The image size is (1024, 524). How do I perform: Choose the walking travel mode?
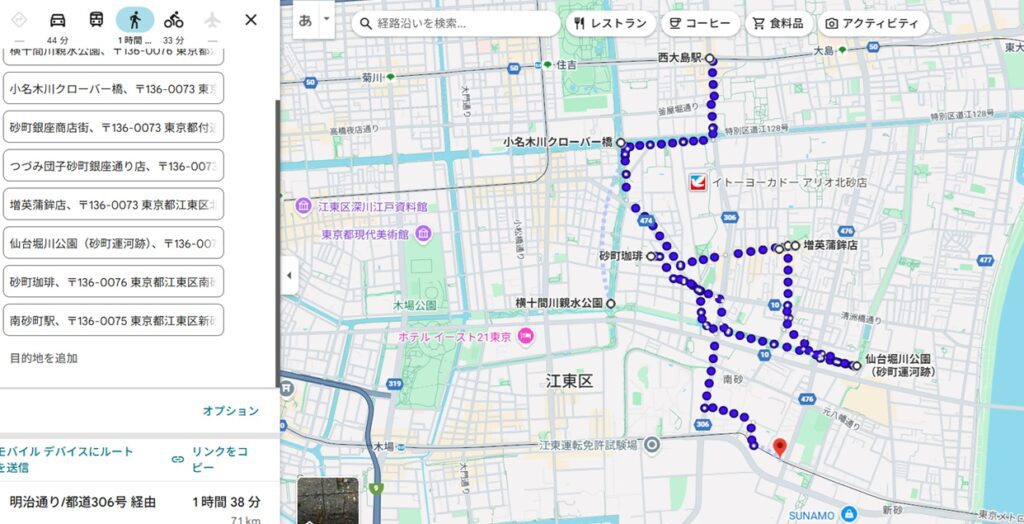135,20
